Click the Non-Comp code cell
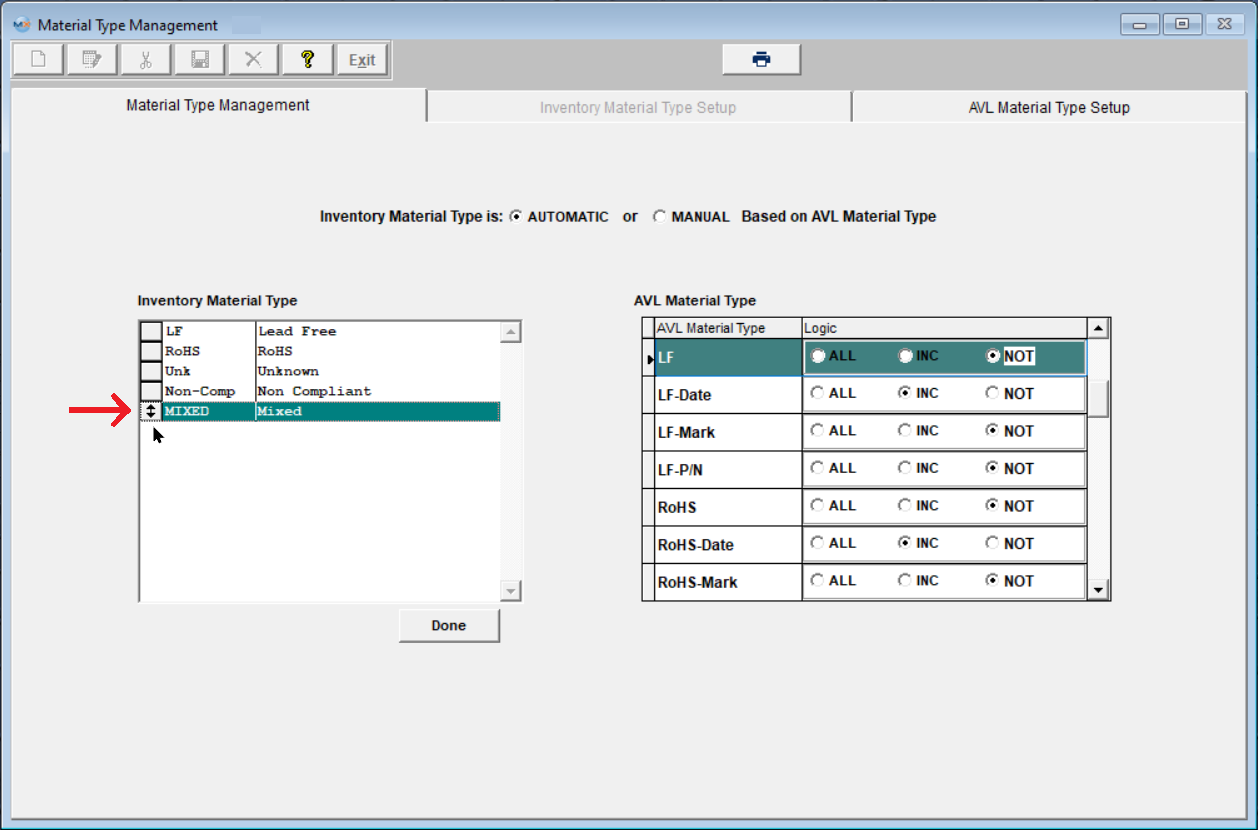 point(208,391)
